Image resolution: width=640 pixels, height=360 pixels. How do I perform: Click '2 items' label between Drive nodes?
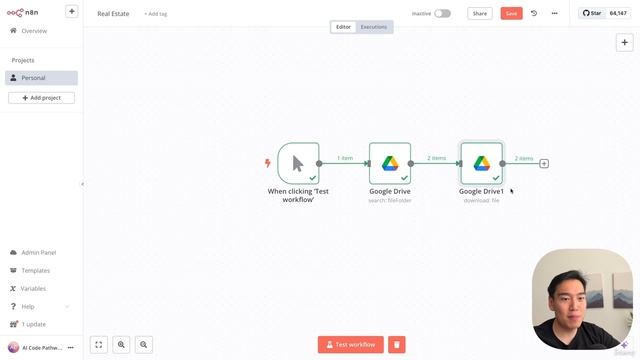[x=436, y=158]
